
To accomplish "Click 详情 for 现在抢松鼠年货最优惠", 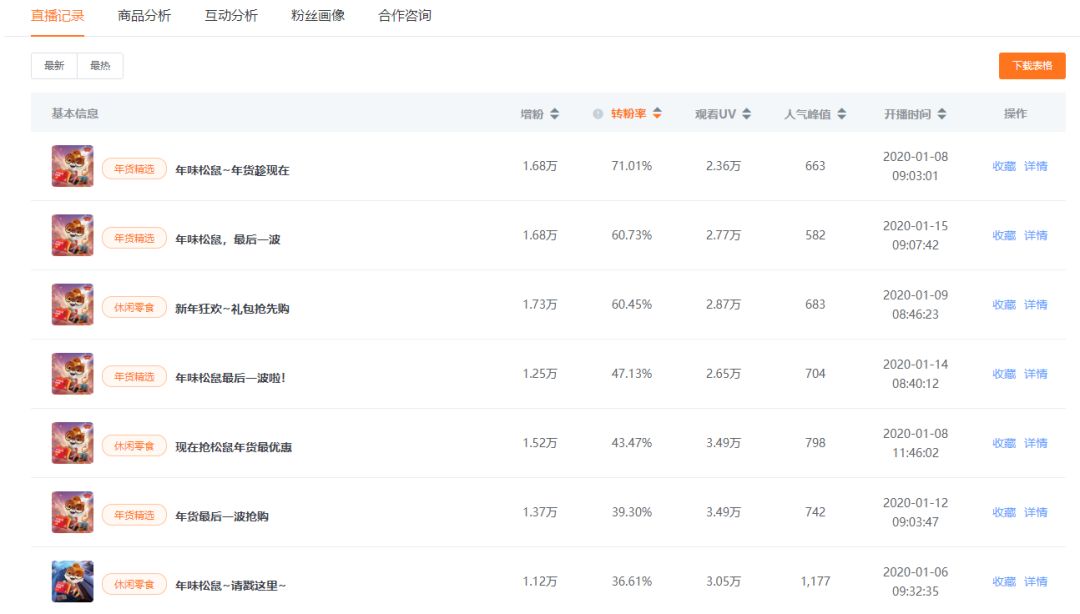I will (1035, 443).
